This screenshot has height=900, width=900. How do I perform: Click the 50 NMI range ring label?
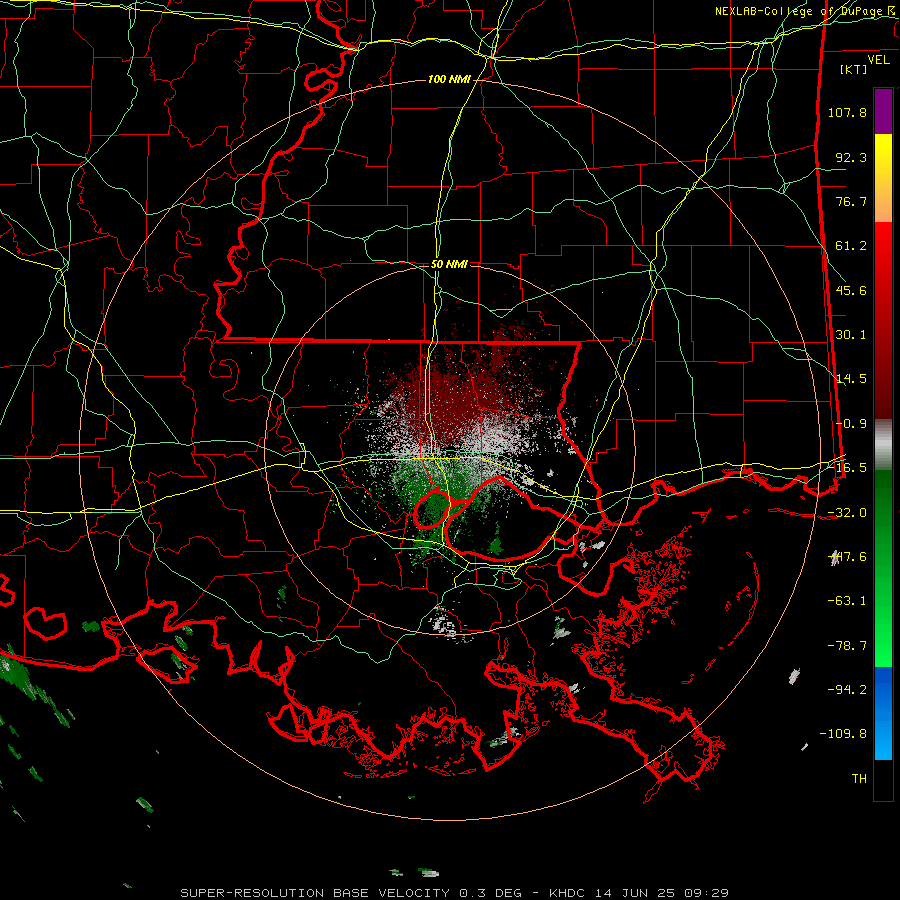click(449, 264)
